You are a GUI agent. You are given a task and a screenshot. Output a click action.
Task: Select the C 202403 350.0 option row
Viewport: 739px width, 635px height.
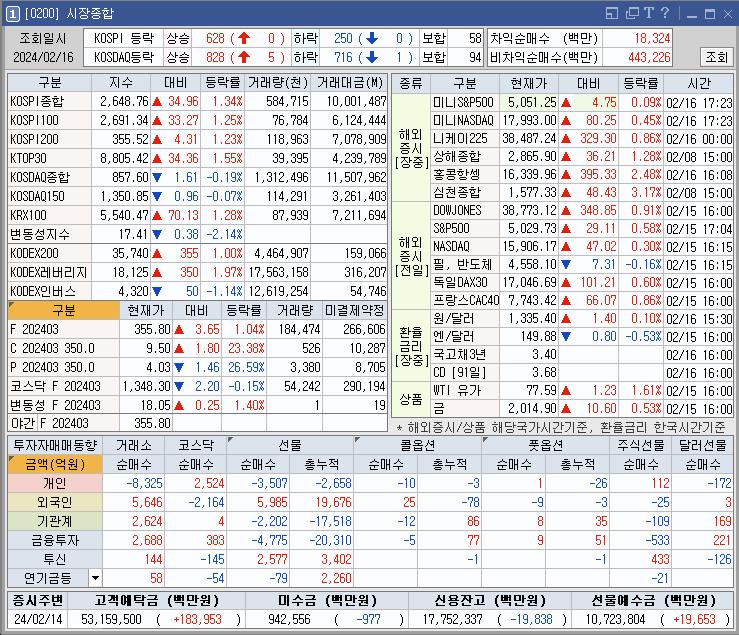(197, 348)
